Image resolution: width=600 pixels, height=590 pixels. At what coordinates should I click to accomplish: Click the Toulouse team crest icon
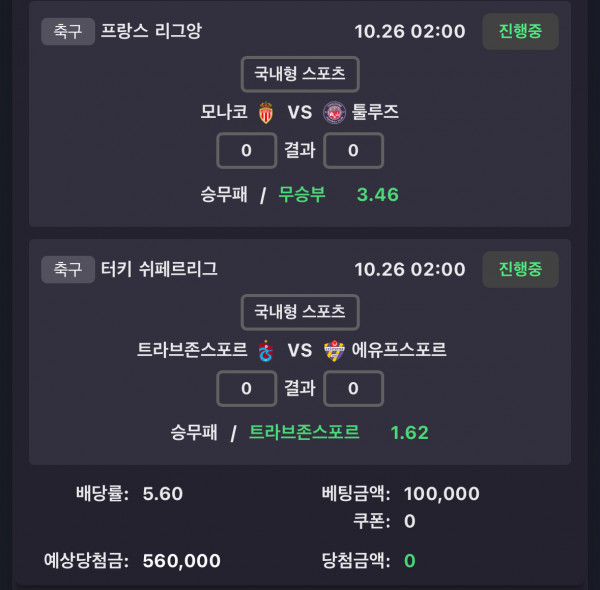(x=334, y=112)
